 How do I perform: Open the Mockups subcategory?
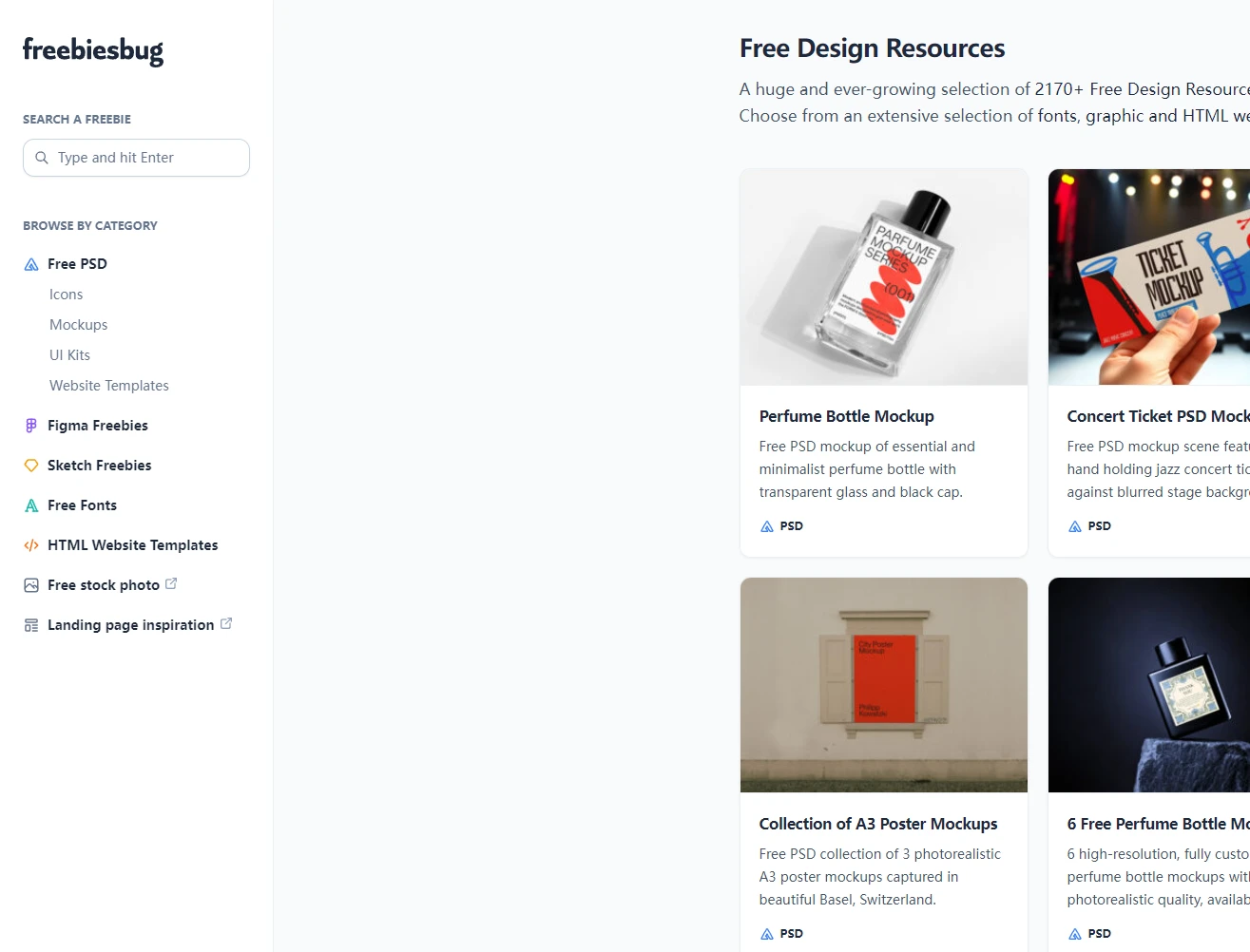(78, 325)
